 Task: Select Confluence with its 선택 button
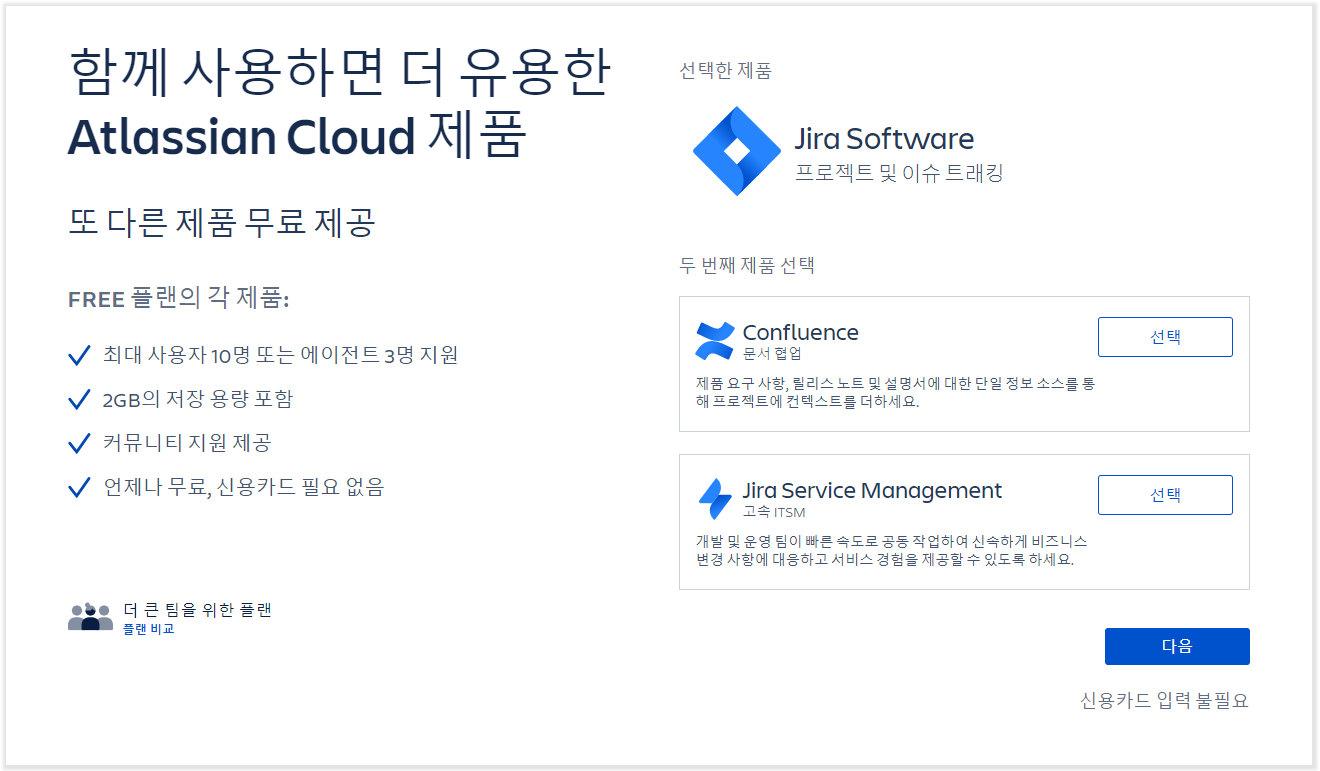tap(1165, 337)
